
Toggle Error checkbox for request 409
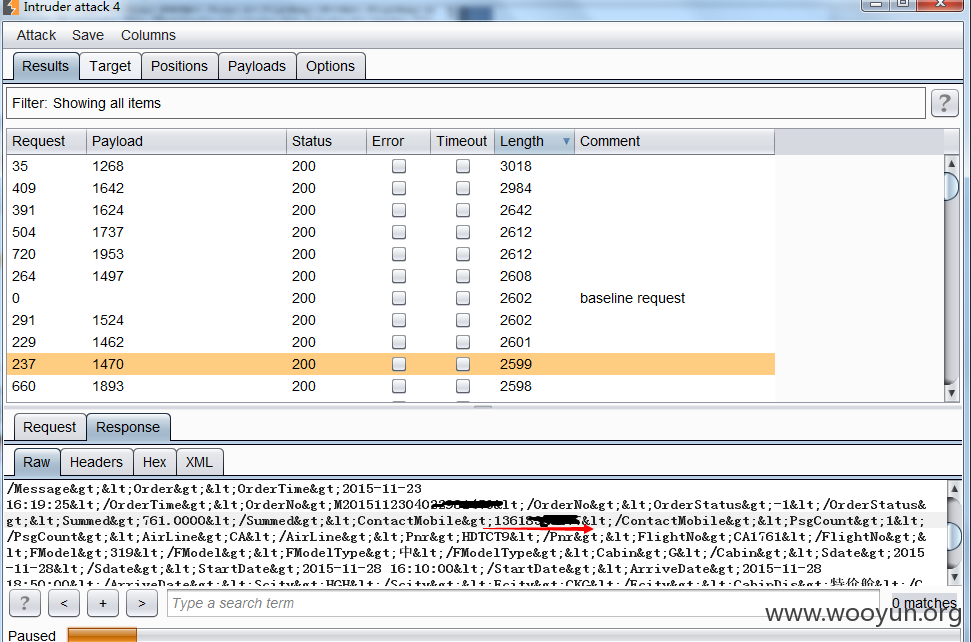(399, 188)
